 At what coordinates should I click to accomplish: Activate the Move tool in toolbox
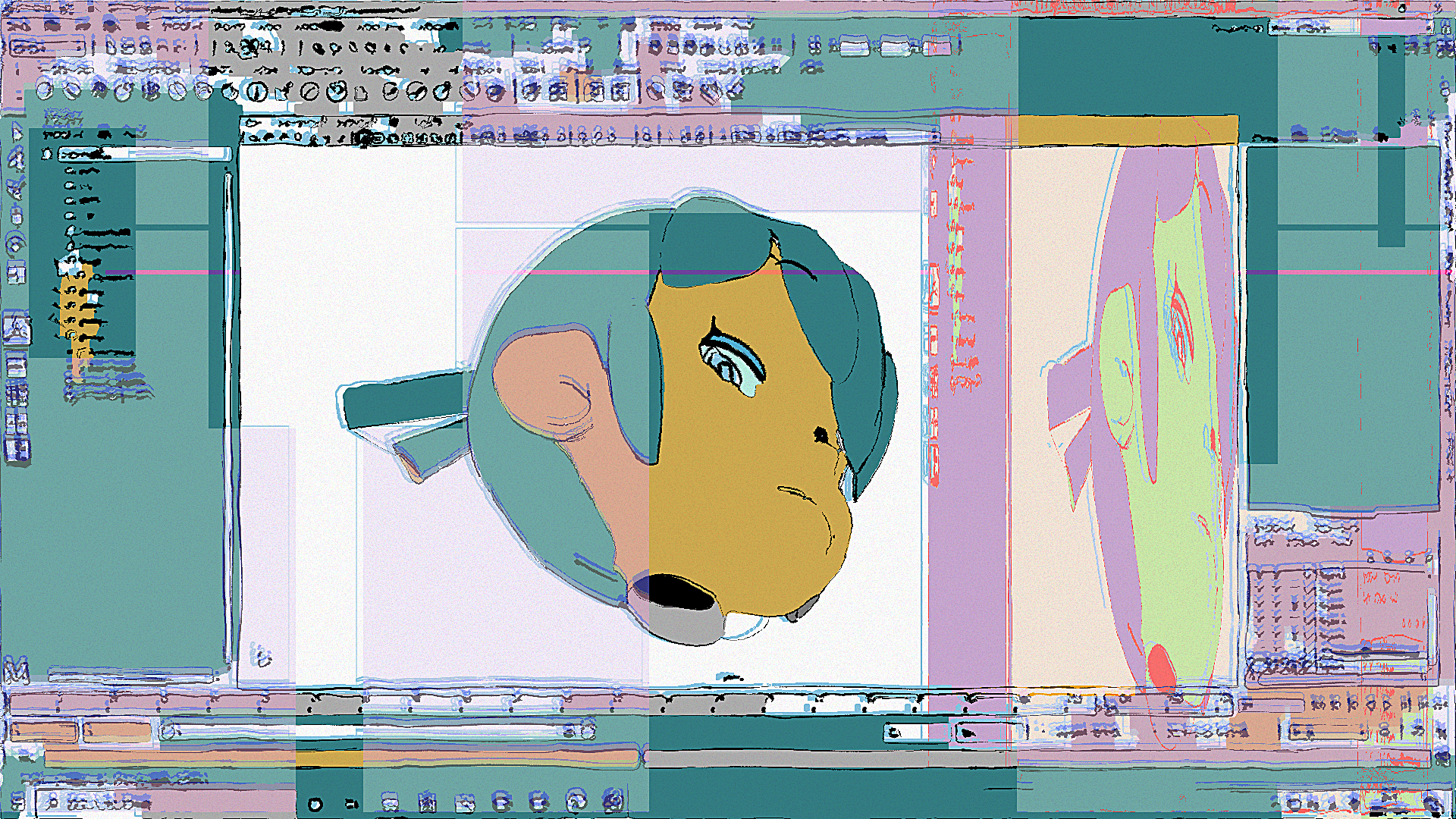[17, 215]
